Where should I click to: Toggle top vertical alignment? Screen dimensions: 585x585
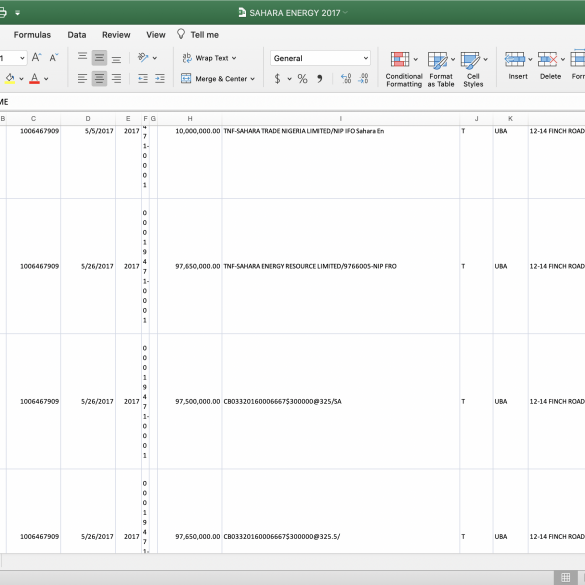point(82,57)
